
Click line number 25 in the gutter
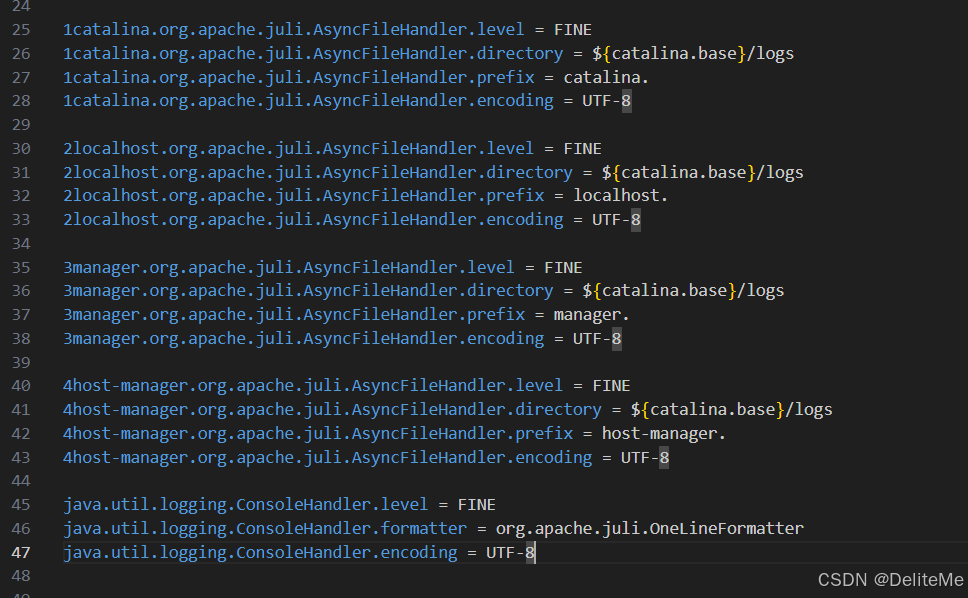pos(21,30)
